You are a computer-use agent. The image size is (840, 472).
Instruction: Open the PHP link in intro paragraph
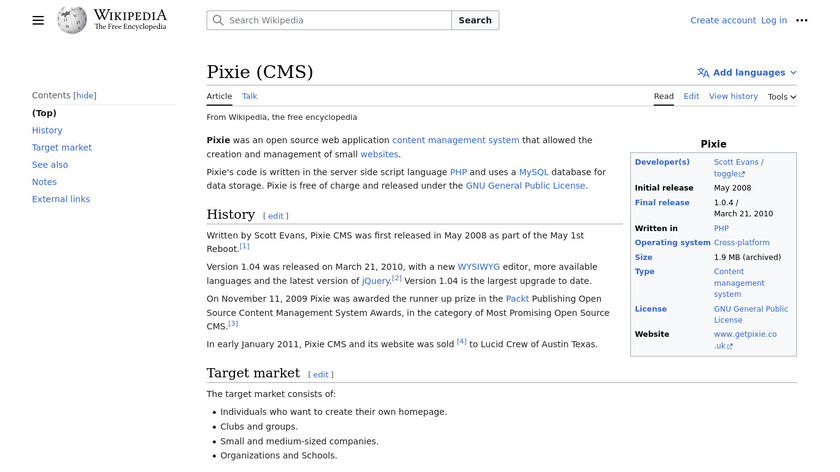point(458,172)
